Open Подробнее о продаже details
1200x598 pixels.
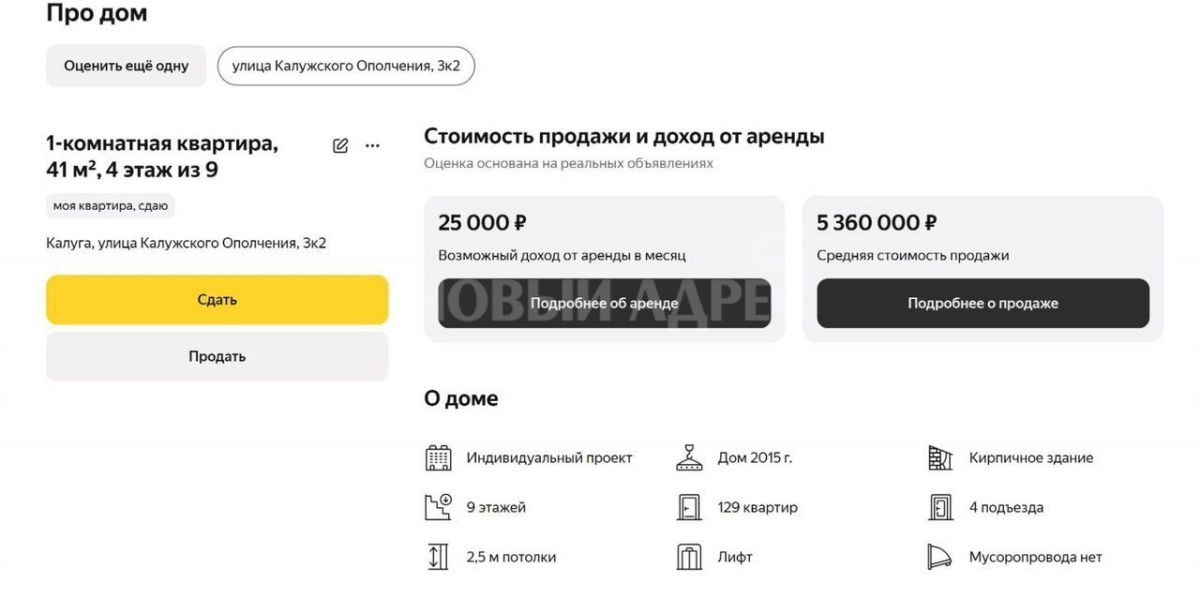pos(982,303)
